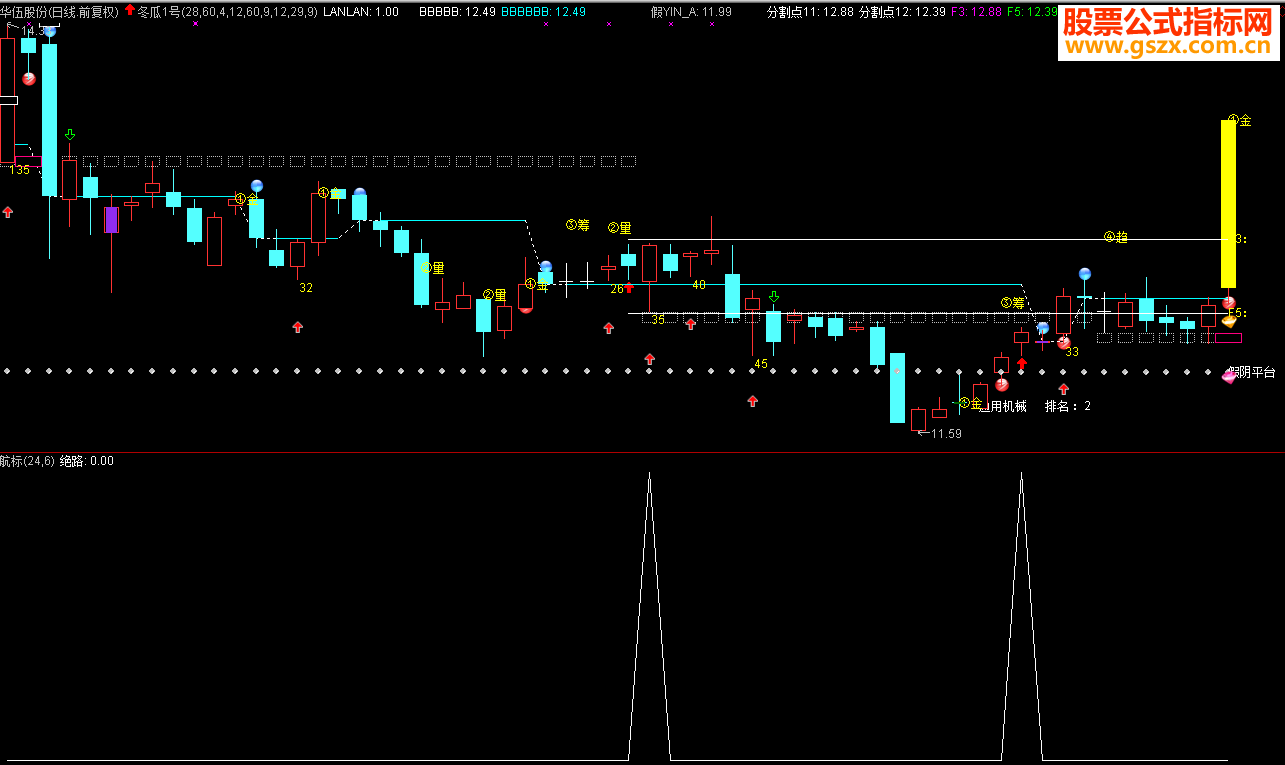Click the LANLAN: 1.00 value
This screenshot has width=1285, height=765.
pos(362,12)
